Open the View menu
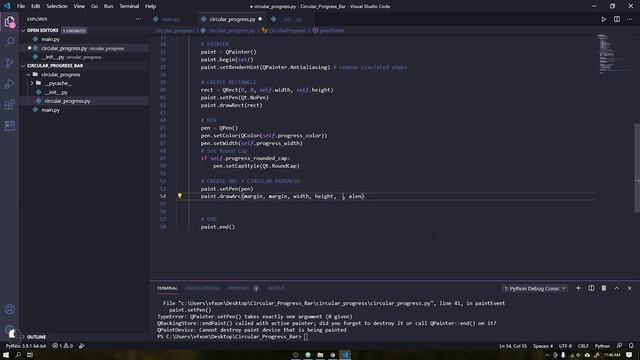640x360 pixels. coord(79,6)
